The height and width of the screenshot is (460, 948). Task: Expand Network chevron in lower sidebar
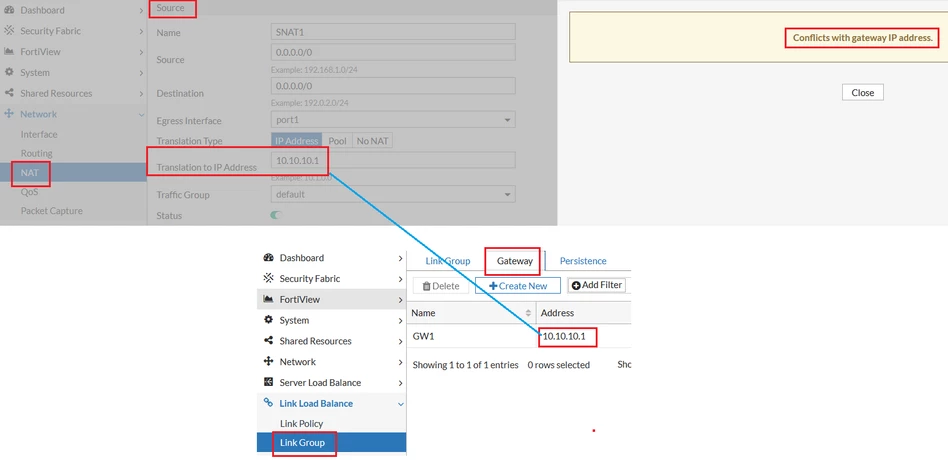[x=400, y=362]
